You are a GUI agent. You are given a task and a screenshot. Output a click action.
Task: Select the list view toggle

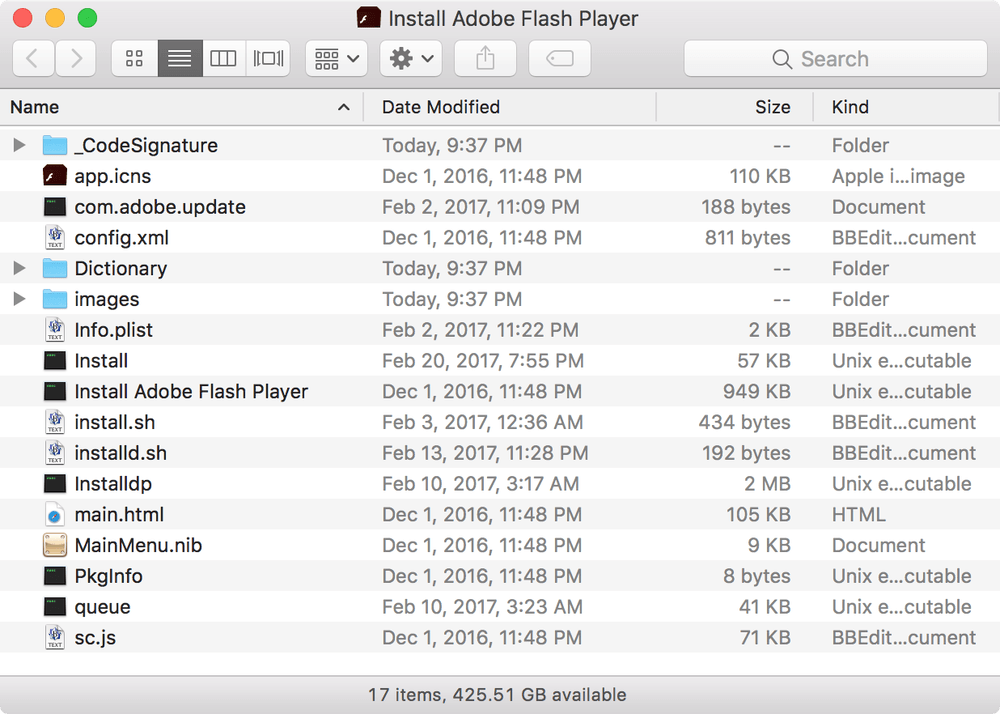[x=180, y=59]
